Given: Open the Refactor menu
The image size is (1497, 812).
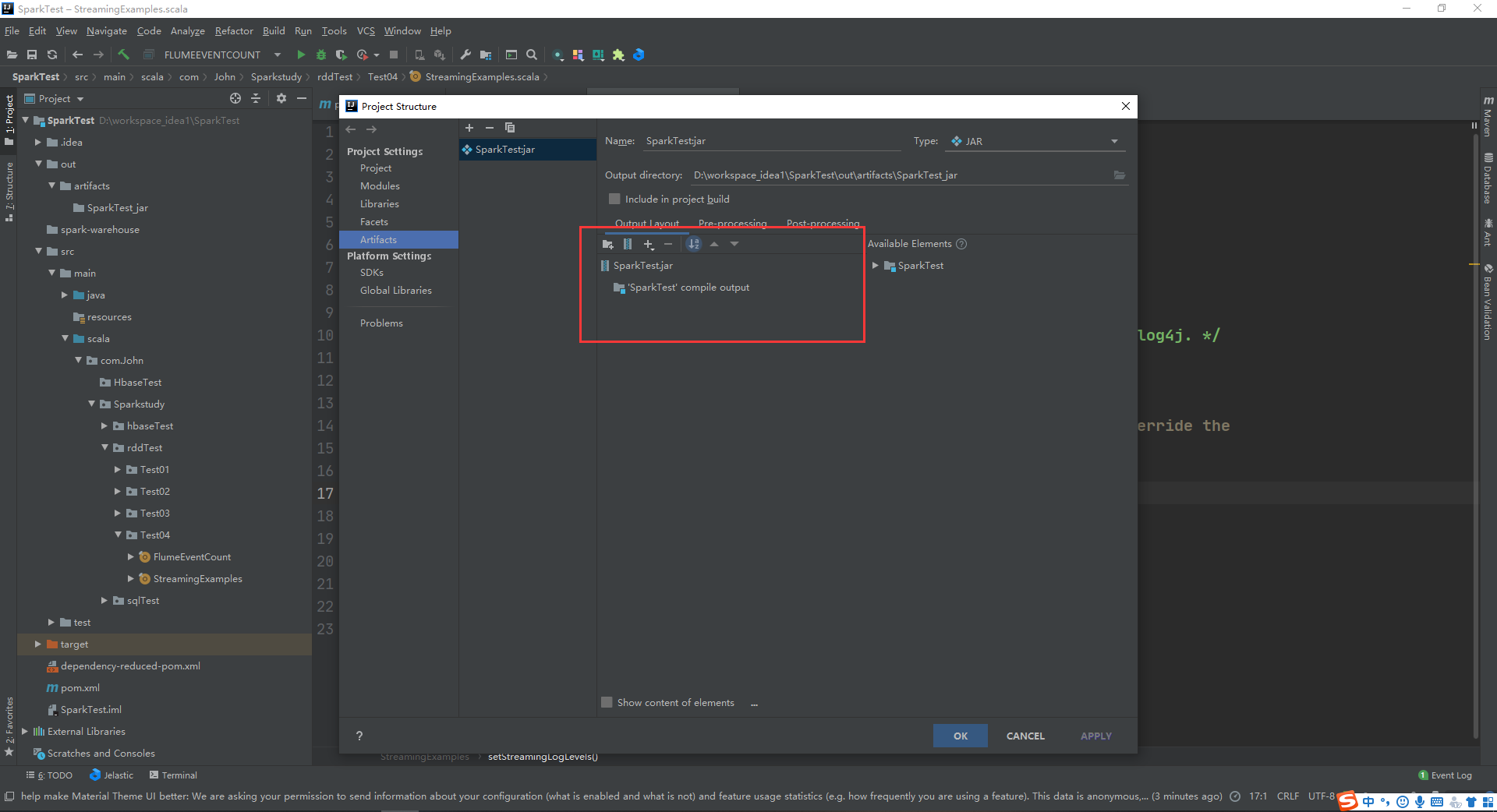Looking at the screenshot, I should [x=234, y=31].
